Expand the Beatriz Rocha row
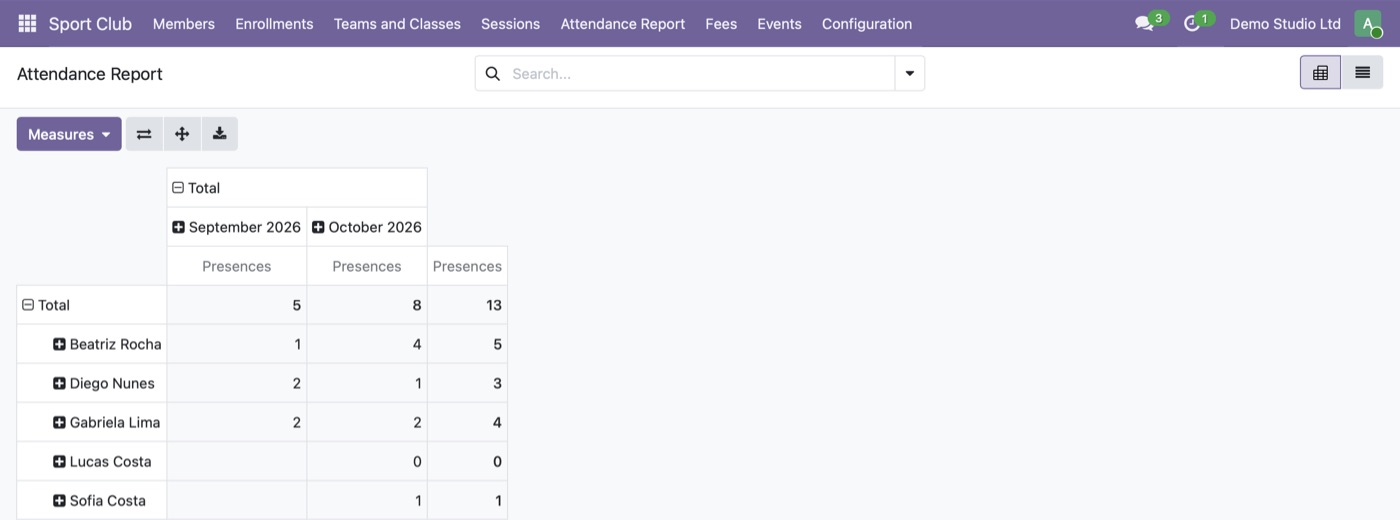 tap(92, 344)
